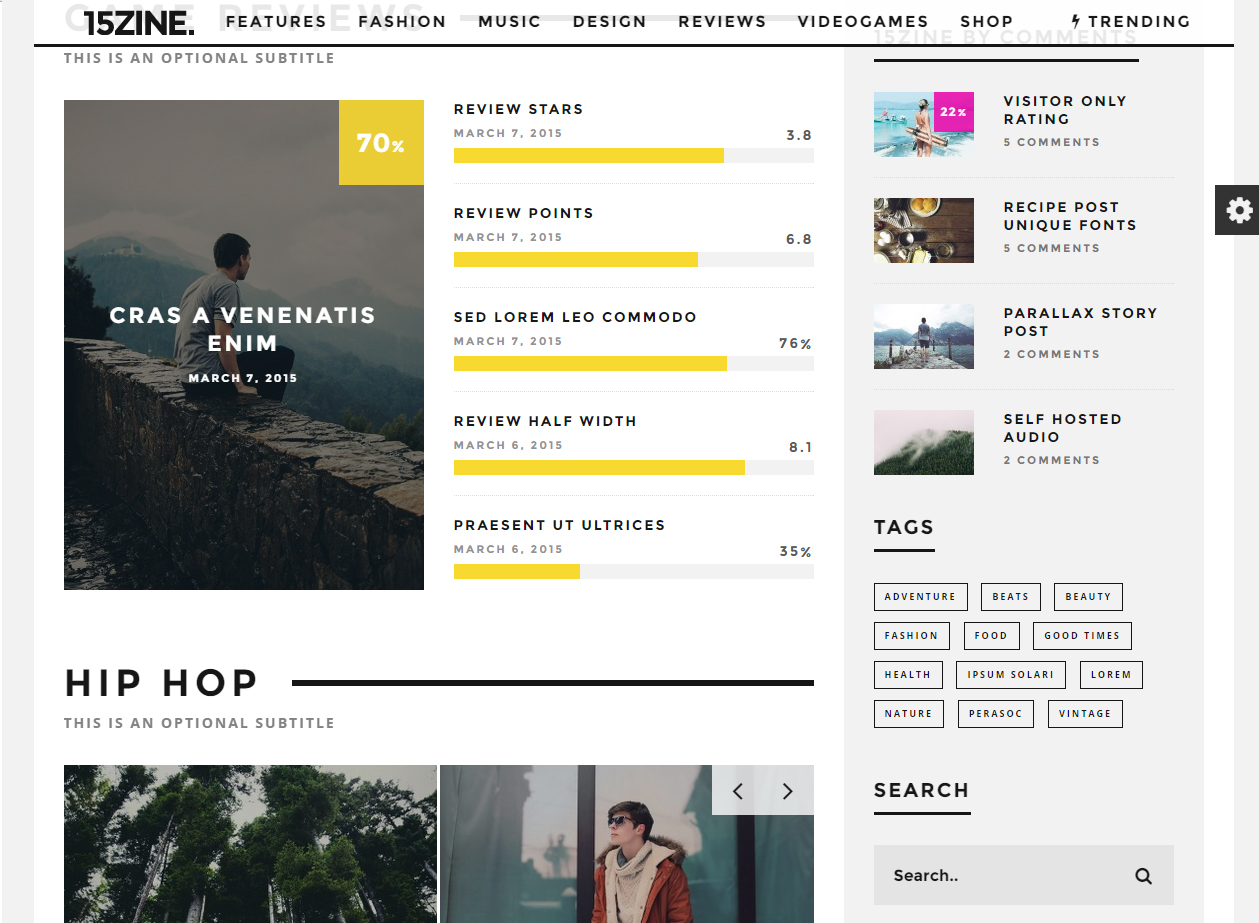
Task: Open Self Hosted Audio post
Action: pyautogui.click(x=1062, y=428)
